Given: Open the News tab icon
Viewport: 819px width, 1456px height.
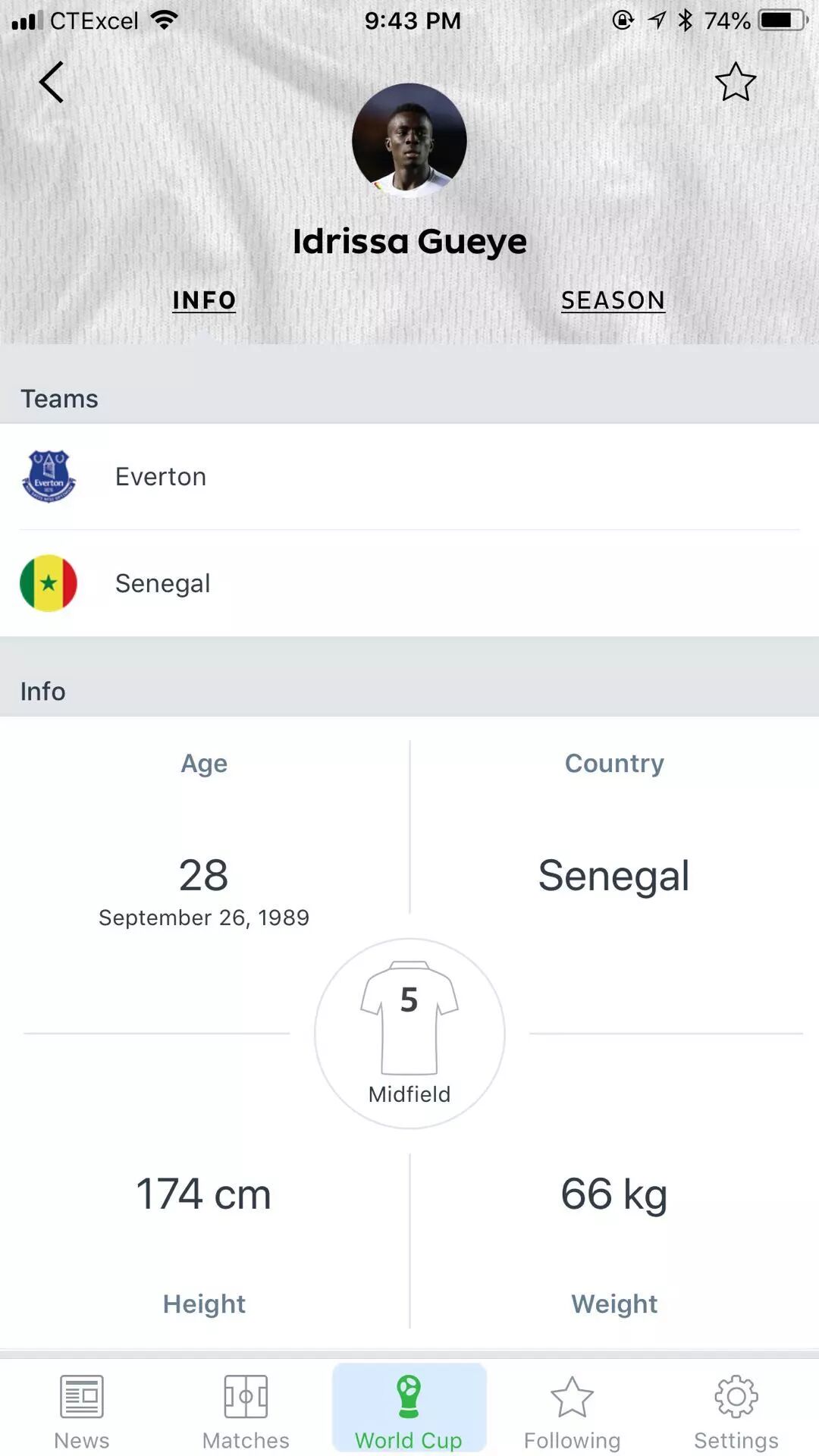Looking at the screenshot, I should coord(82,1396).
